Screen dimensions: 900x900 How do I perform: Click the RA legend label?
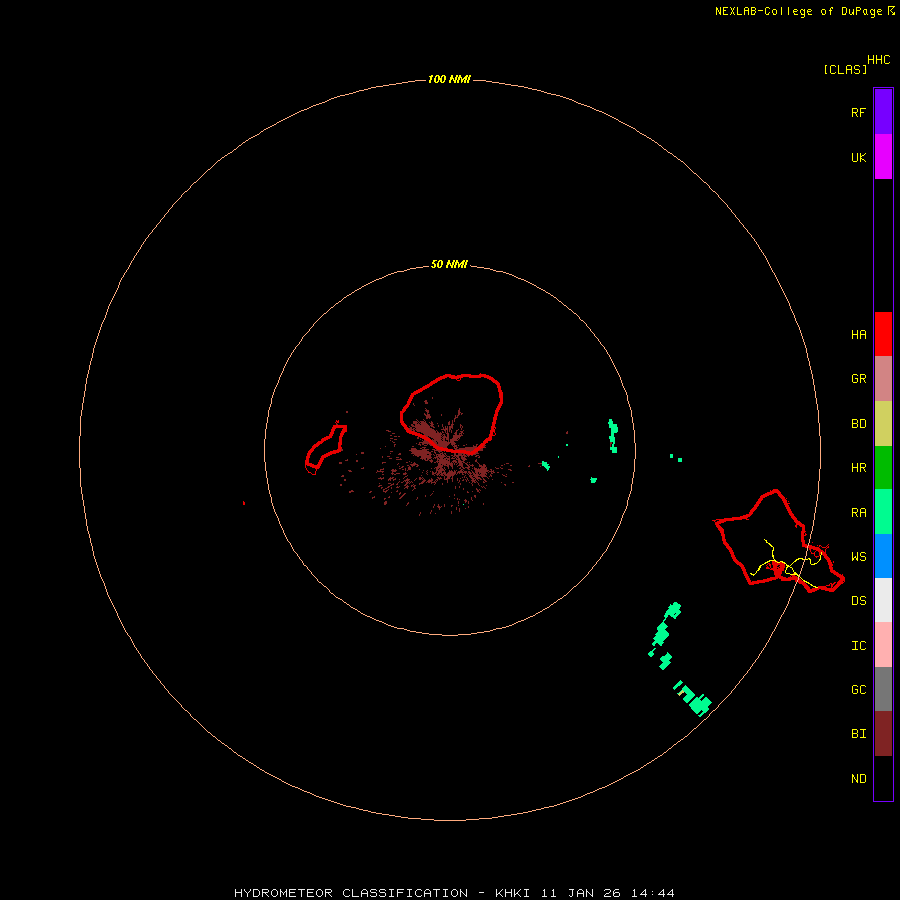coord(858,513)
